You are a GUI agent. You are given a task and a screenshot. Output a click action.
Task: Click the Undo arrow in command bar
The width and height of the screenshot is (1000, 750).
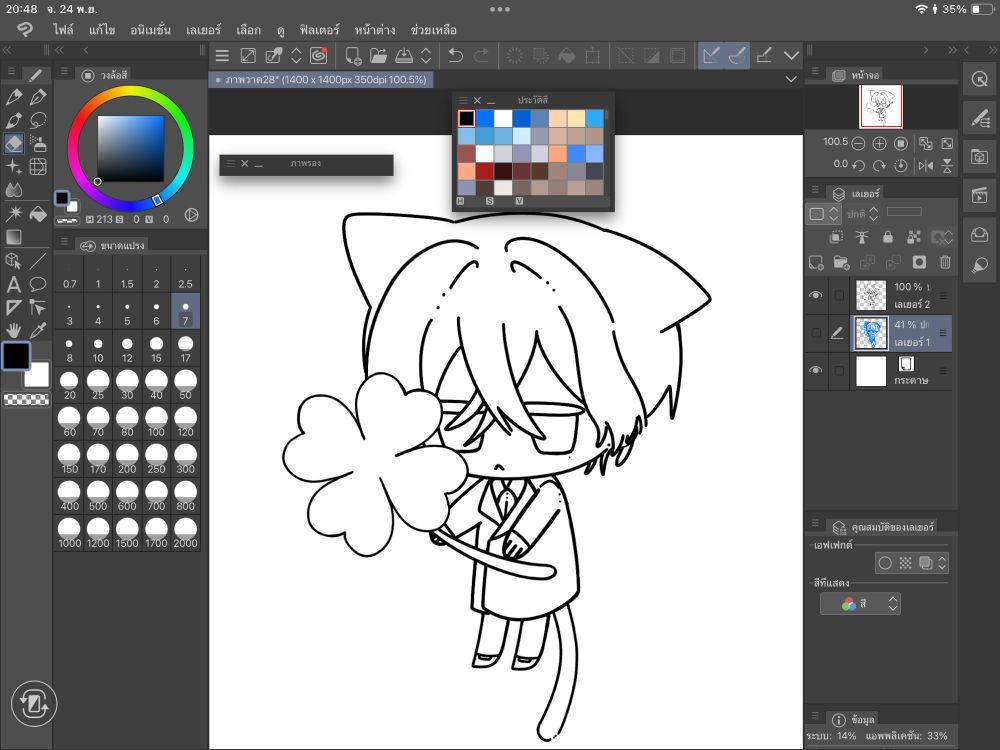click(x=455, y=56)
